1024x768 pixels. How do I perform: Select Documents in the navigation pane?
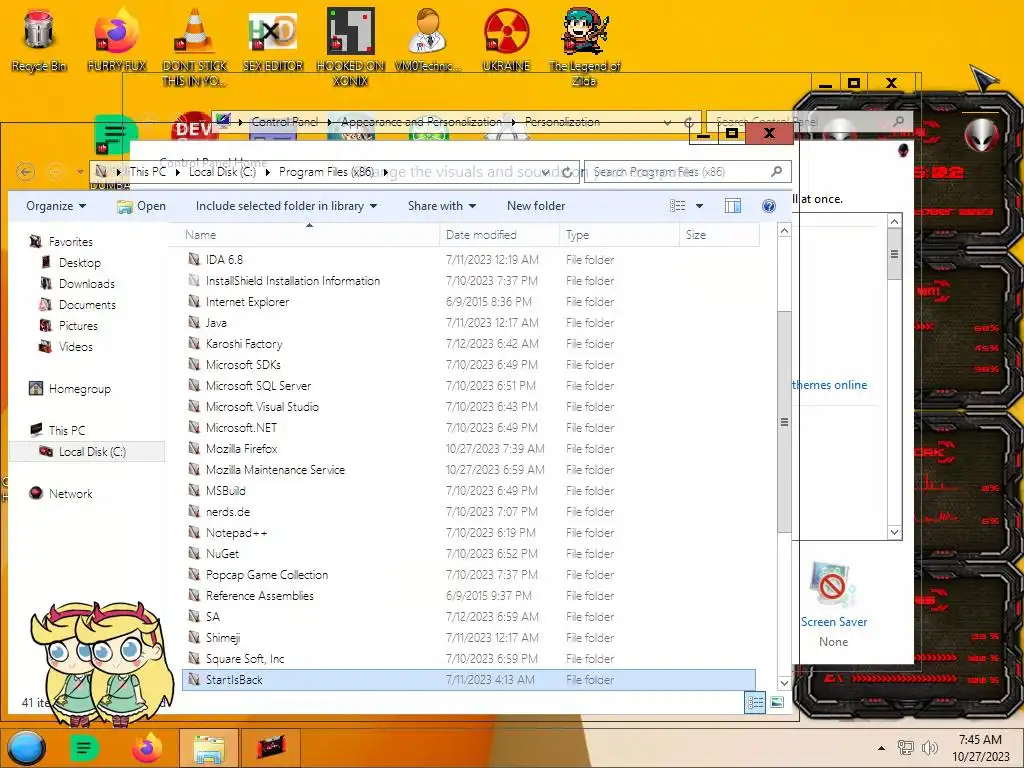coord(87,304)
